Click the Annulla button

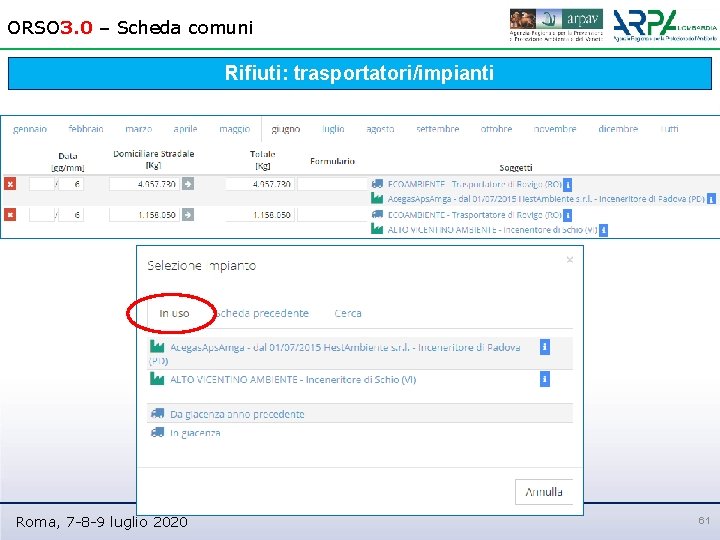click(544, 492)
